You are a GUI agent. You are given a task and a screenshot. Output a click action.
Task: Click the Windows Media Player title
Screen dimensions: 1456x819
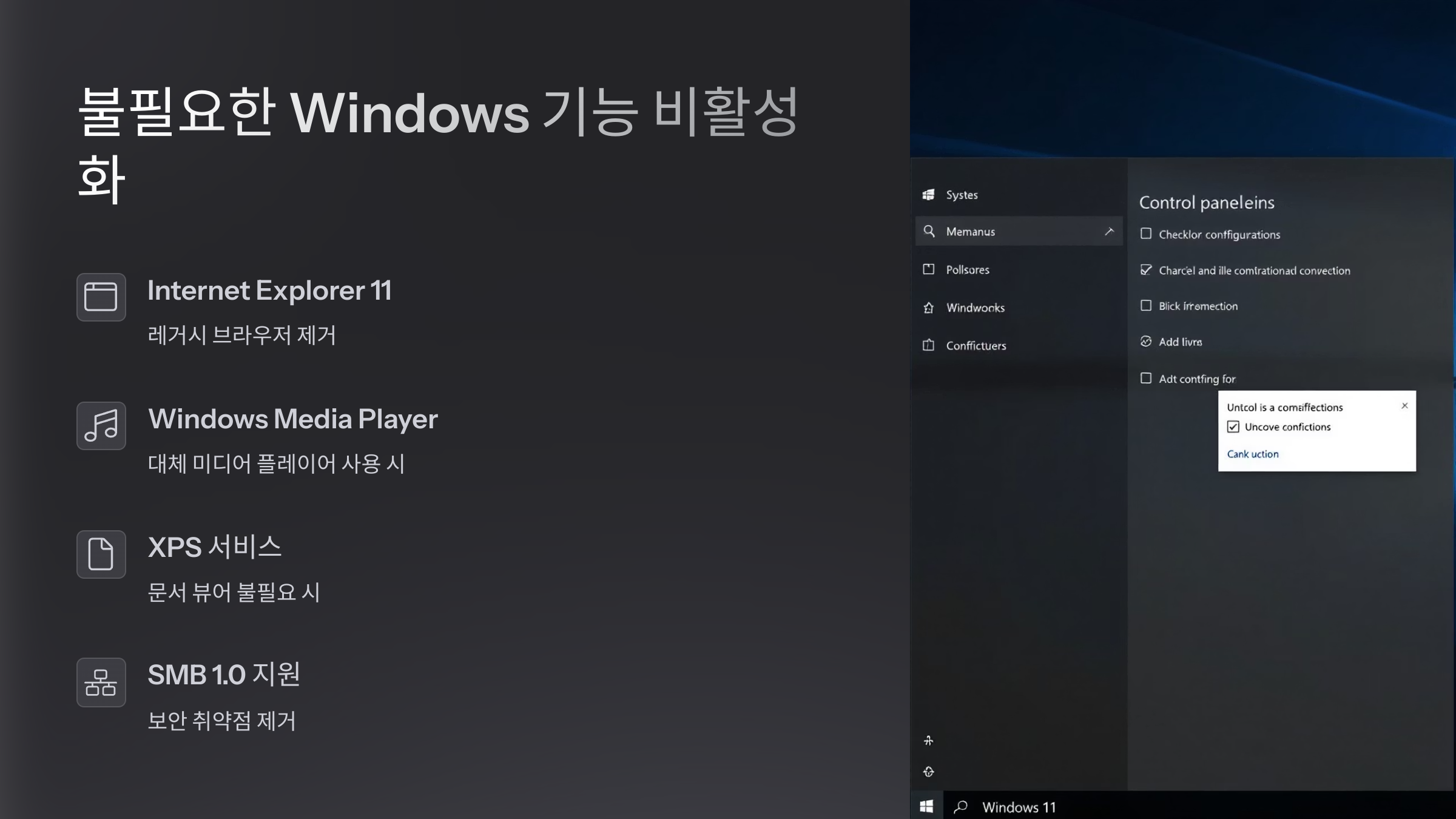[x=293, y=419]
